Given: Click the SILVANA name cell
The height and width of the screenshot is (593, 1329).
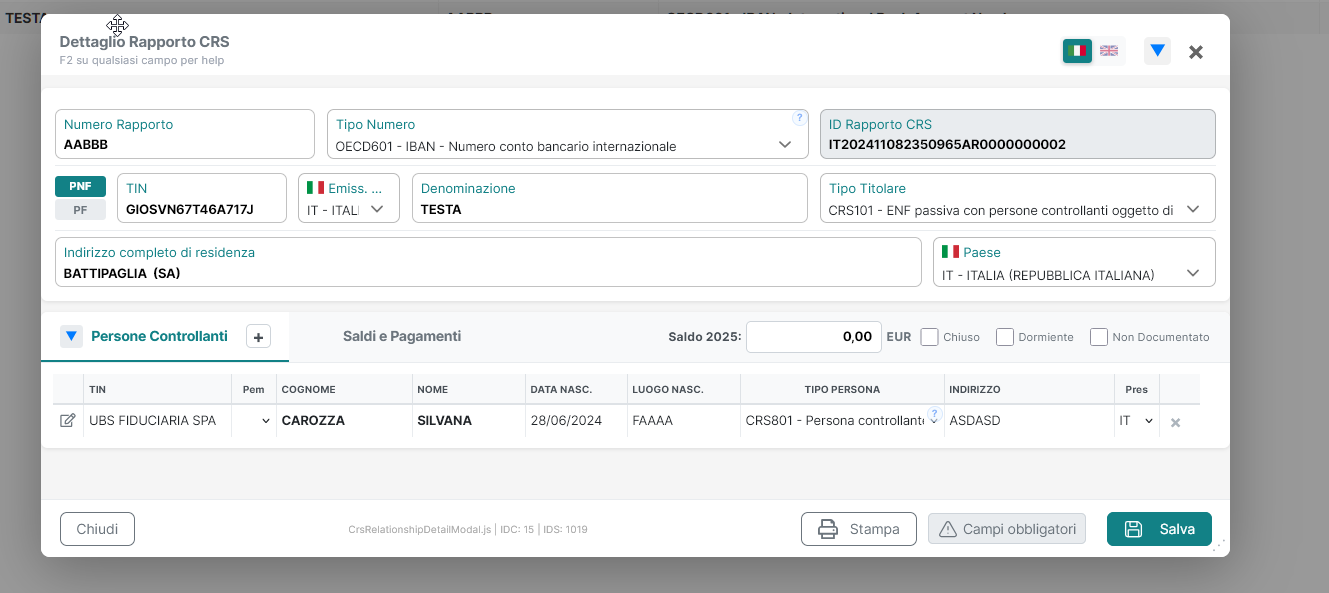Looking at the screenshot, I should point(469,421).
